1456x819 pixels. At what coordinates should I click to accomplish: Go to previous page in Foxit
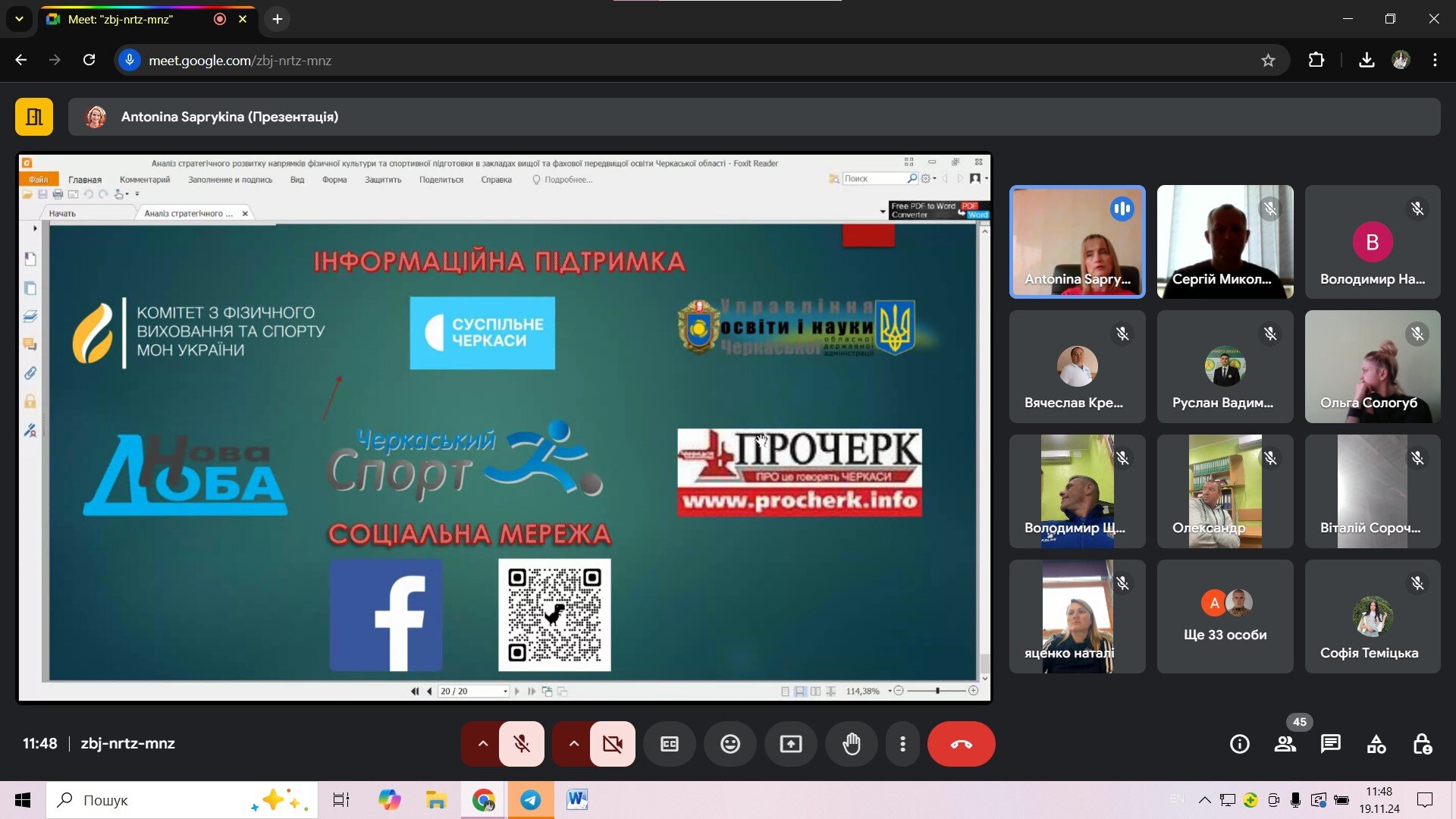point(429,692)
